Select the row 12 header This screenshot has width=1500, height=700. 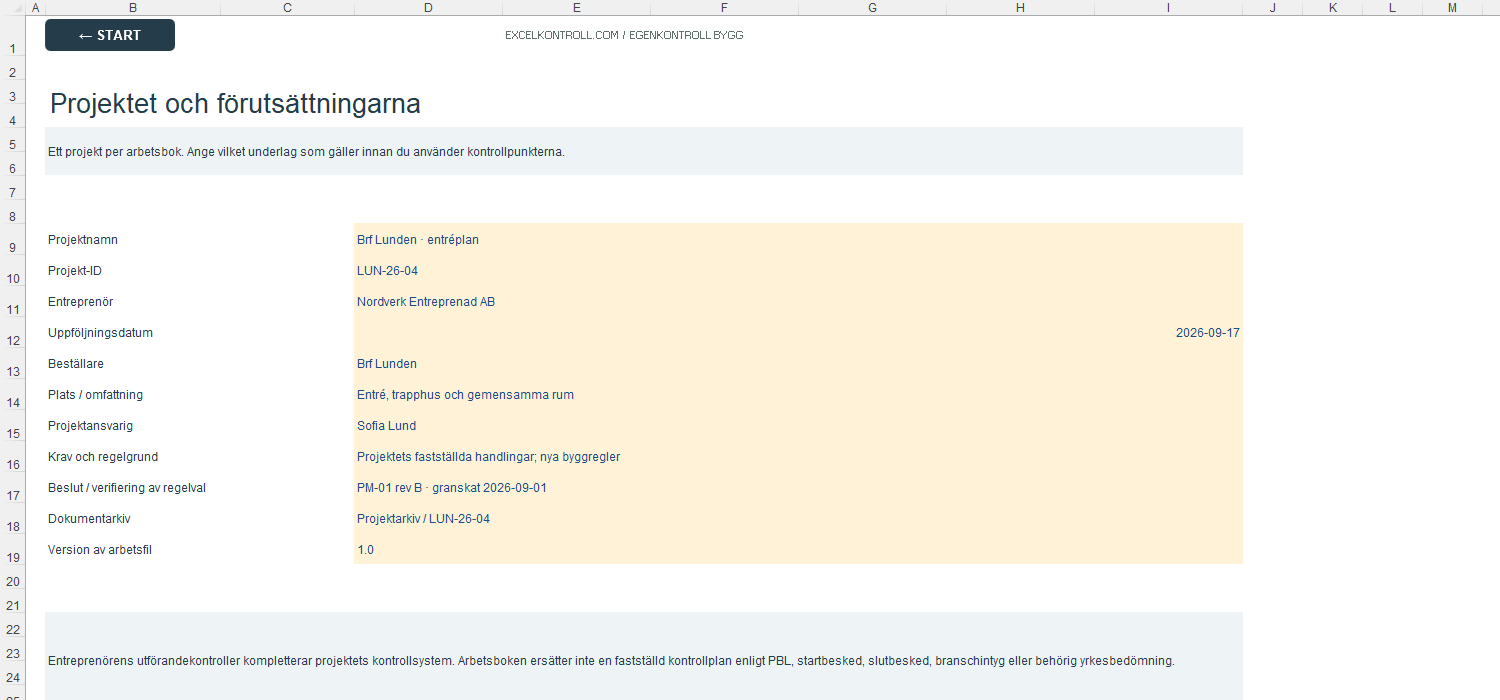(x=12, y=333)
